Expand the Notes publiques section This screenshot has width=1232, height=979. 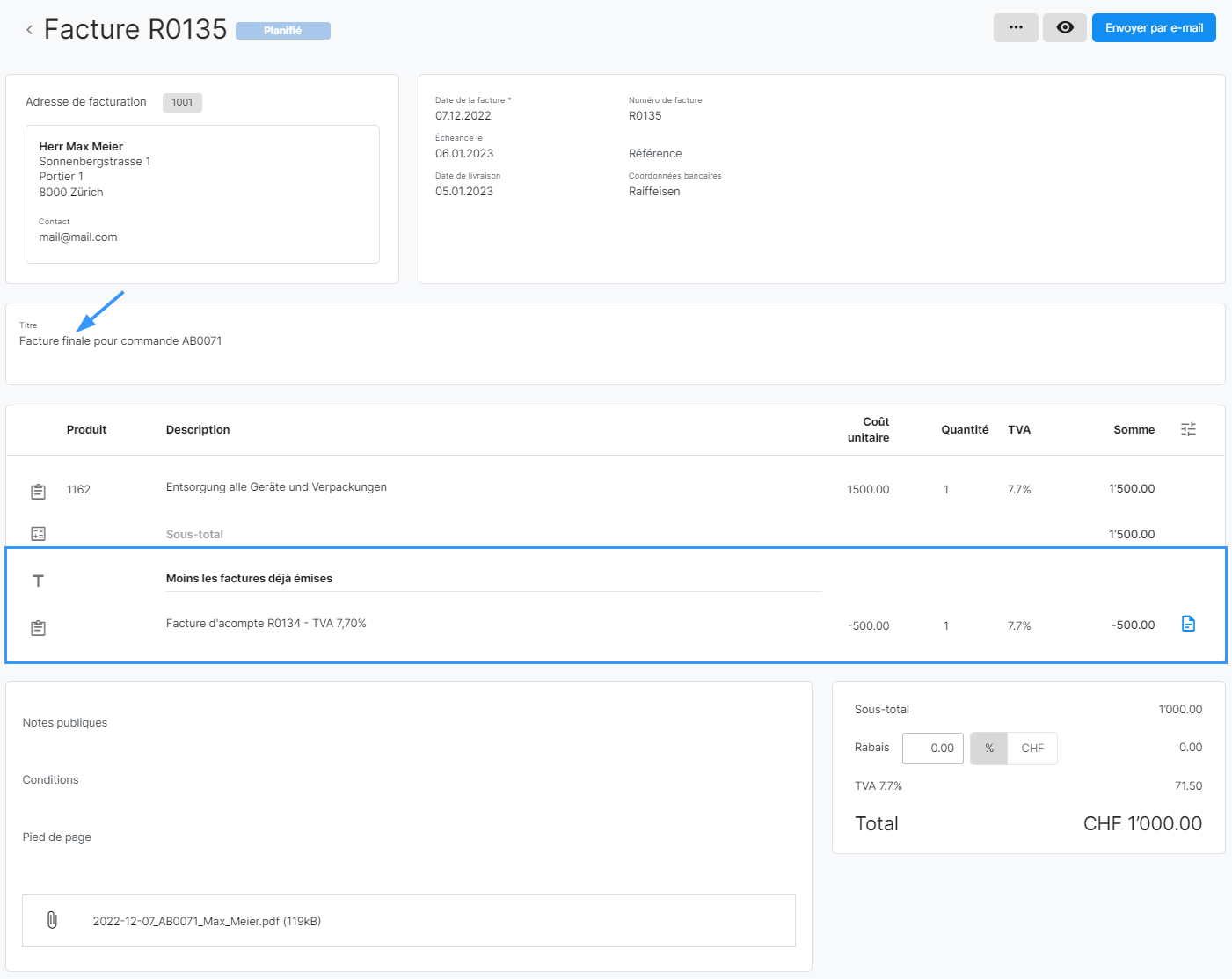point(65,723)
